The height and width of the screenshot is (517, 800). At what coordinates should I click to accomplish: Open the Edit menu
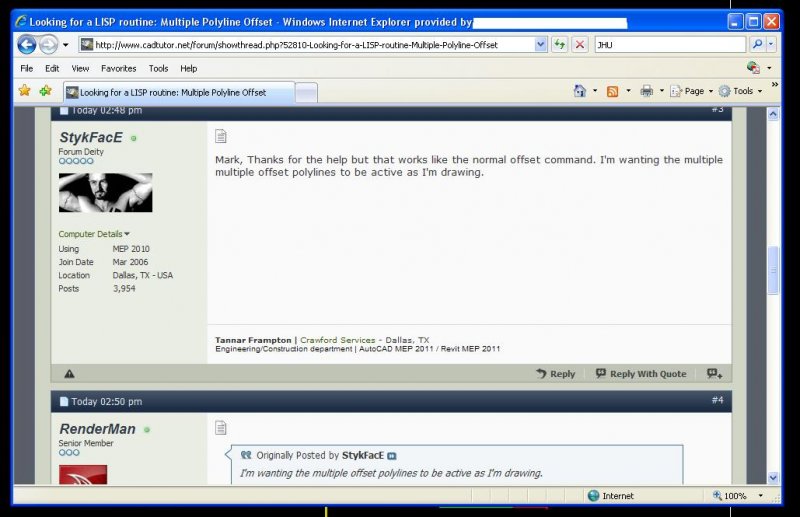pyautogui.click(x=52, y=68)
